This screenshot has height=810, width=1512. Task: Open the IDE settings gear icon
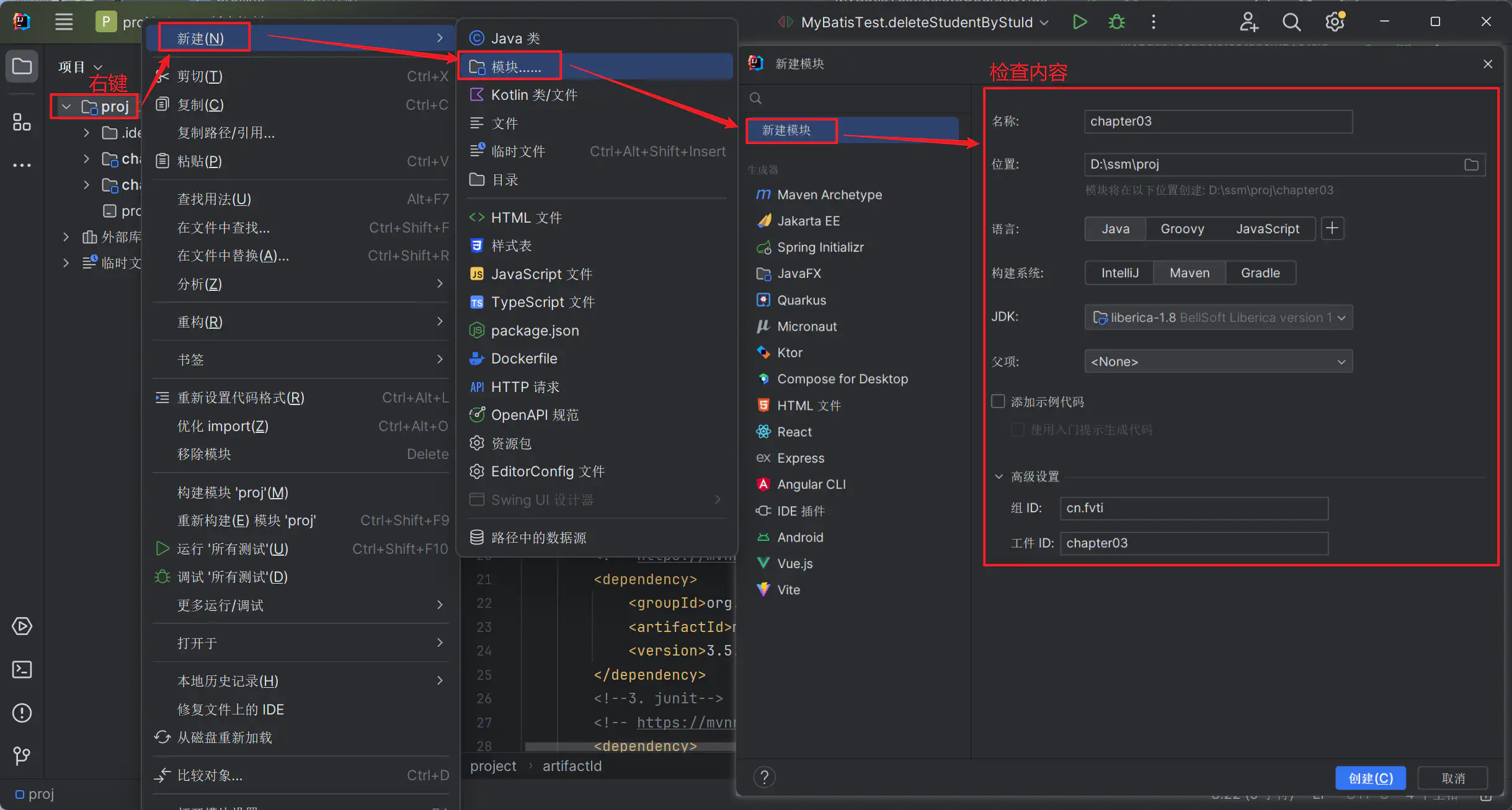1335,22
